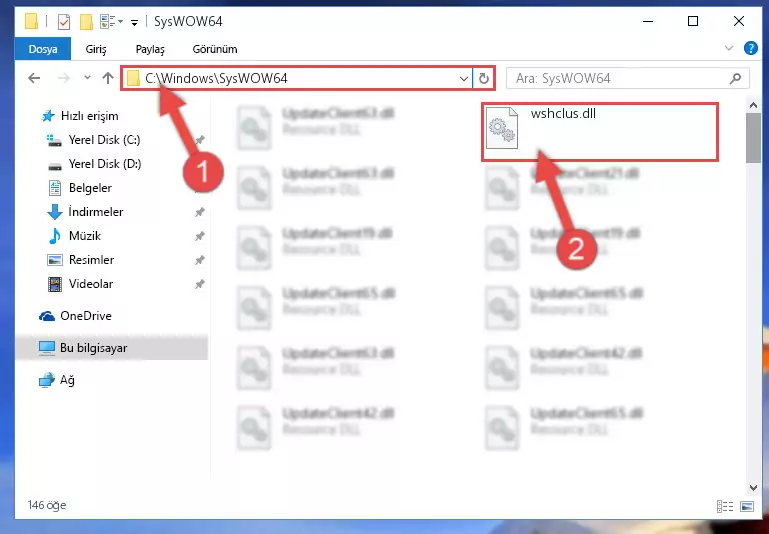The height and width of the screenshot is (534, 769).
Task: Switch to the Giriş ribbon tab
Action: [96, 49]
